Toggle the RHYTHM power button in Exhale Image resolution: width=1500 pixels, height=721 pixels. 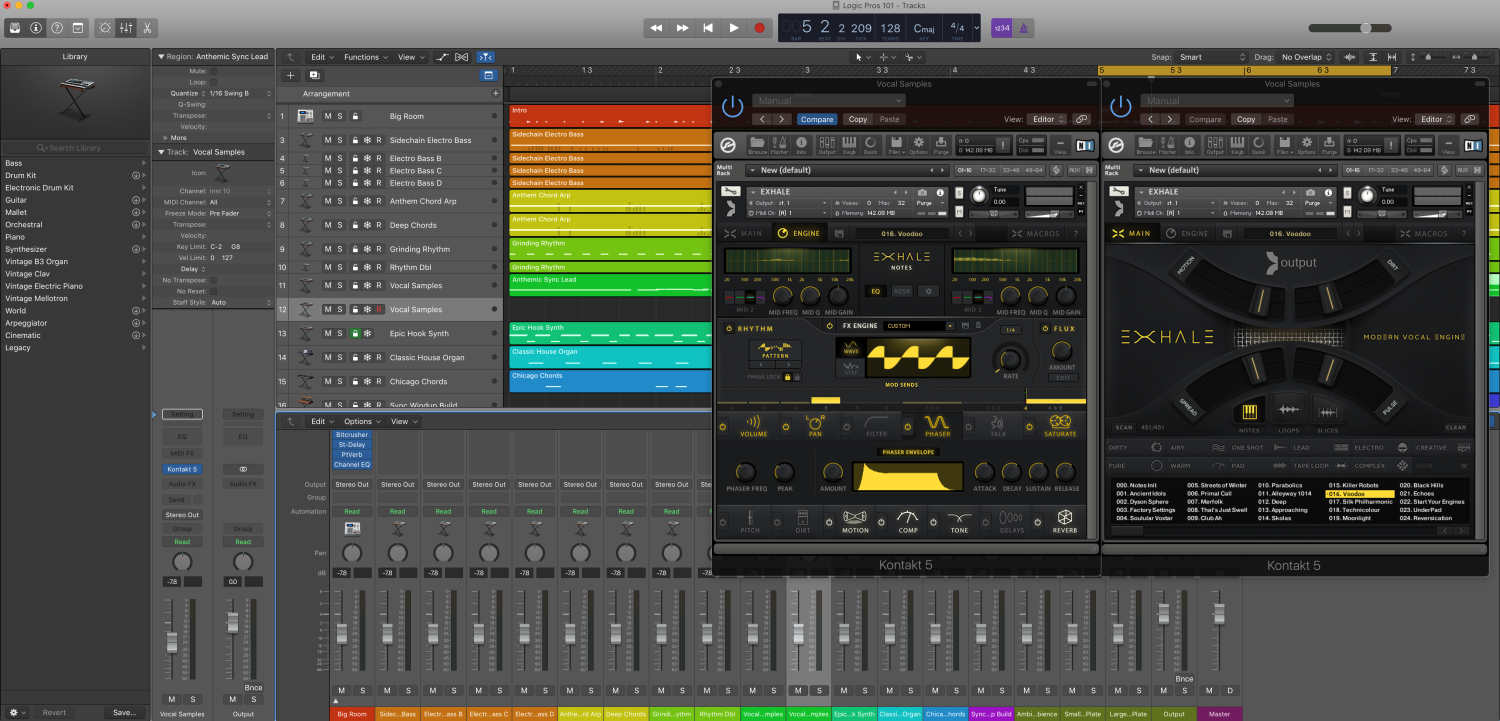(x=728, y=328)
